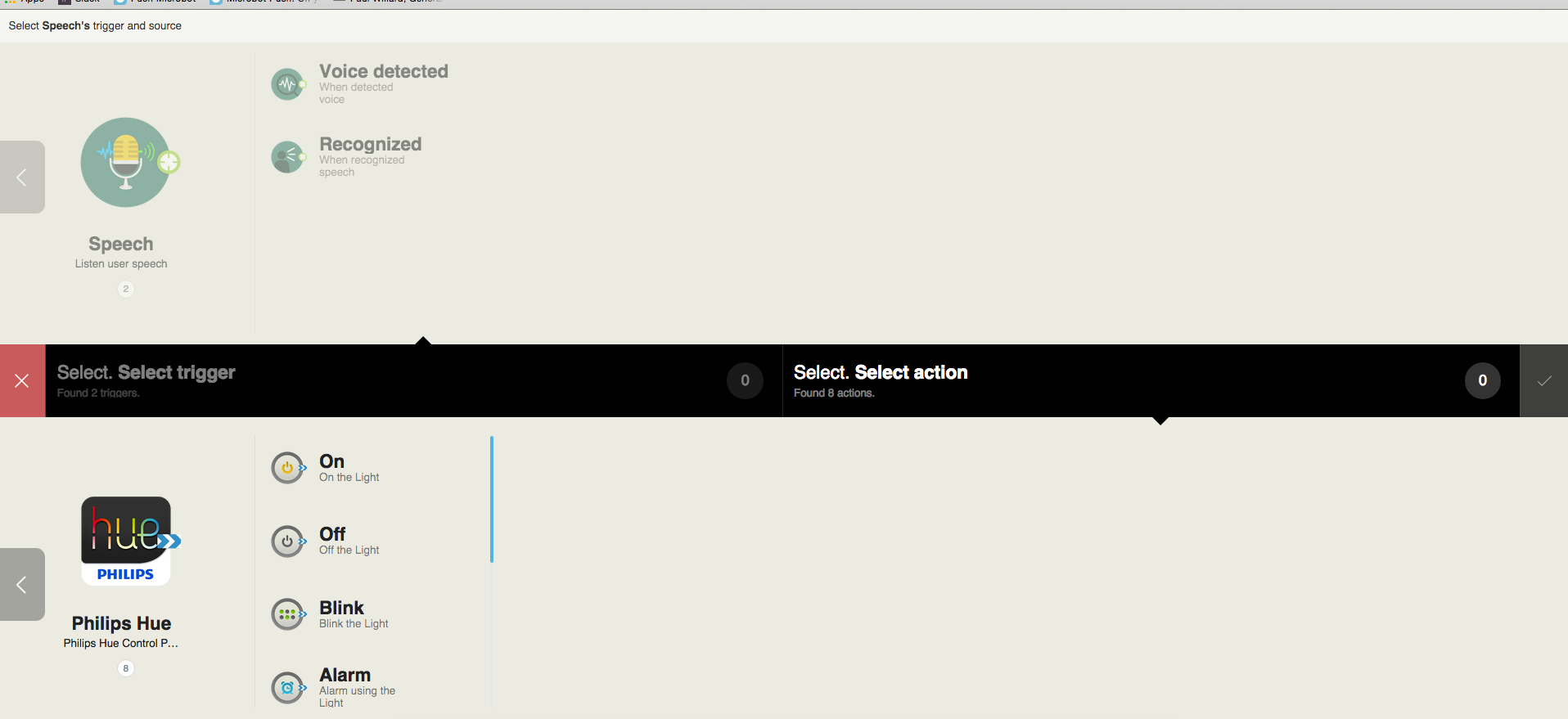Click 'Found 2 triggers.' text

pyautogui.click(x=98, y=393)
